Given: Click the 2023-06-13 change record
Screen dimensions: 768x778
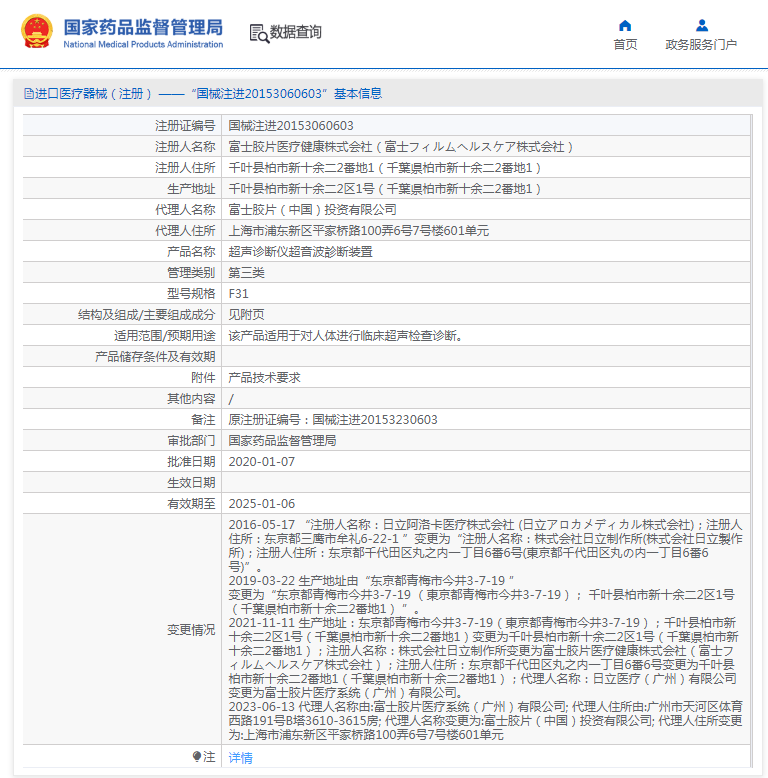Looking at the screenshot, I should 485,720.
